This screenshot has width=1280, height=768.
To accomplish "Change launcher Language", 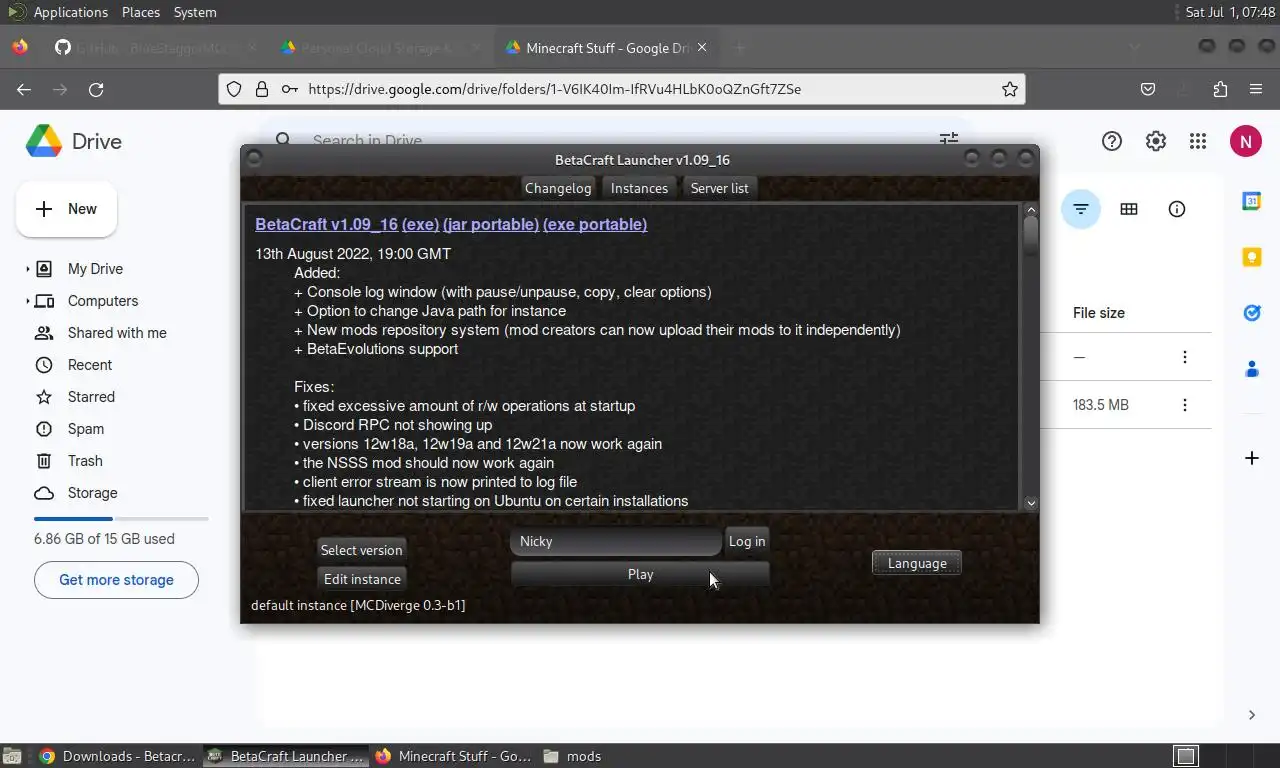I will pyautogui.click(x=917, y=563).
